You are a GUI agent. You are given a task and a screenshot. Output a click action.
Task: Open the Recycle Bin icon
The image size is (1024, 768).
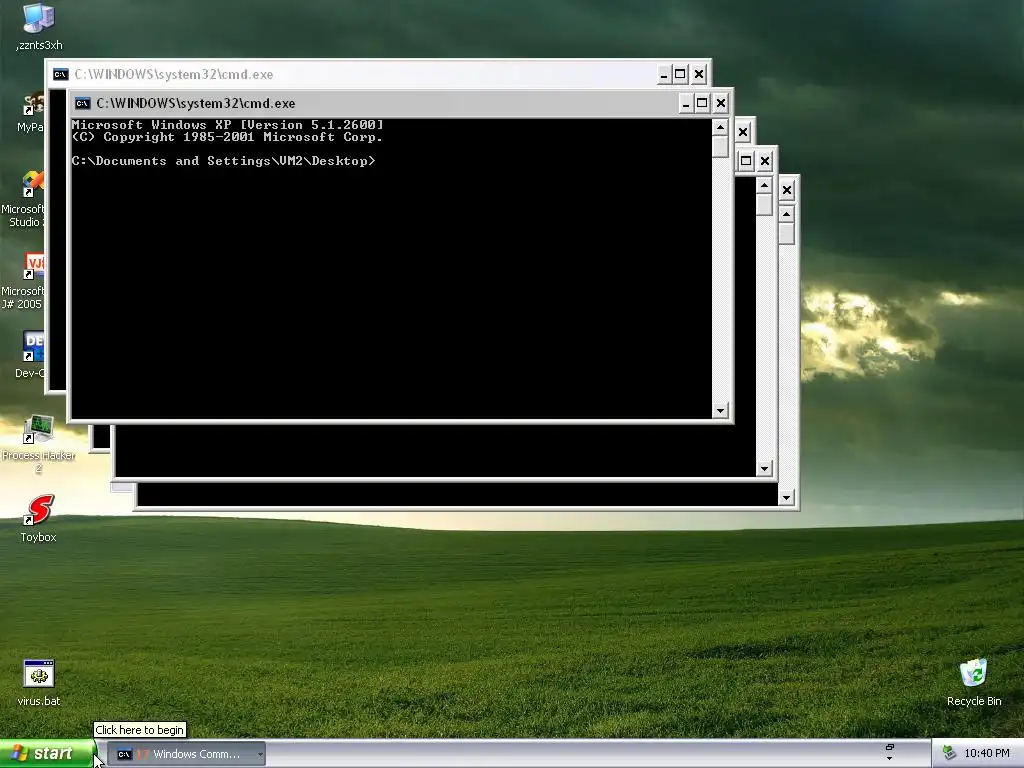(x=974, y=683)
